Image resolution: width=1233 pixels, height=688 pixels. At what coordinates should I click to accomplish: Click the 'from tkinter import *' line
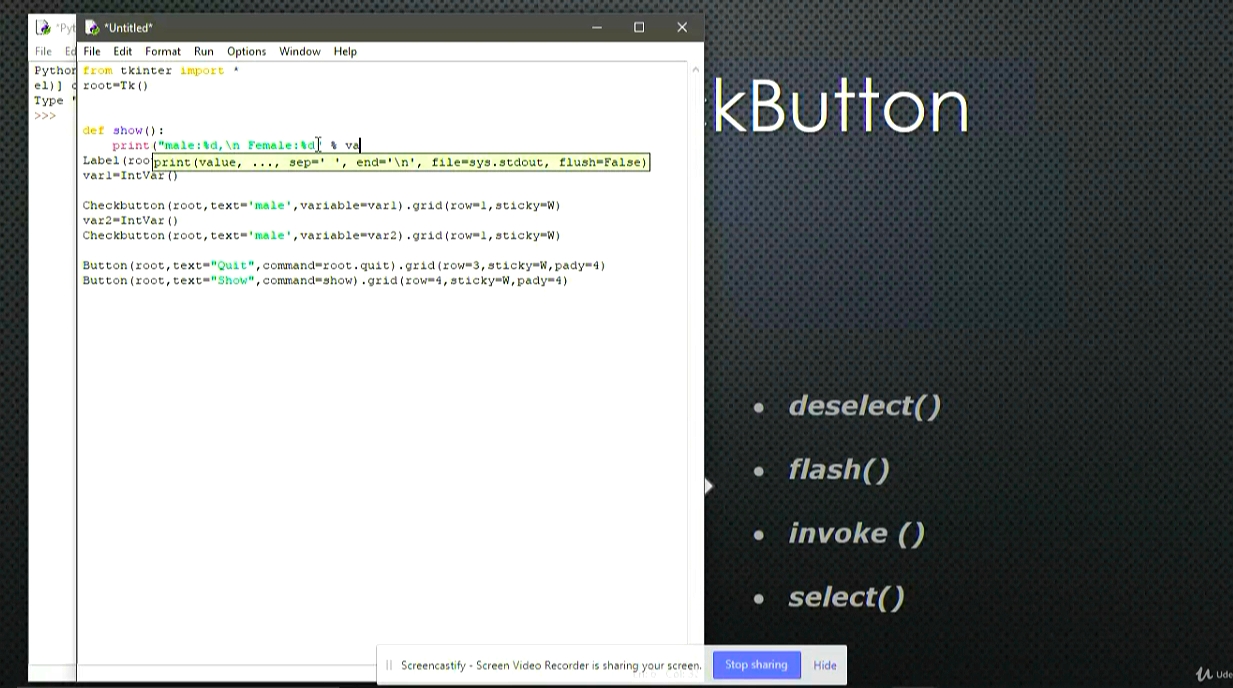[161, 71]
